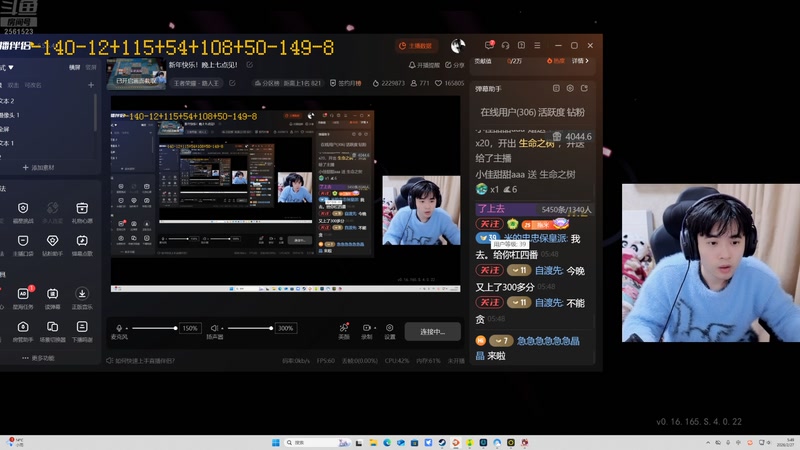Click the 150% microphone volume field
Viewport: 800px width, 450px height.
click(x=190, y=328)
